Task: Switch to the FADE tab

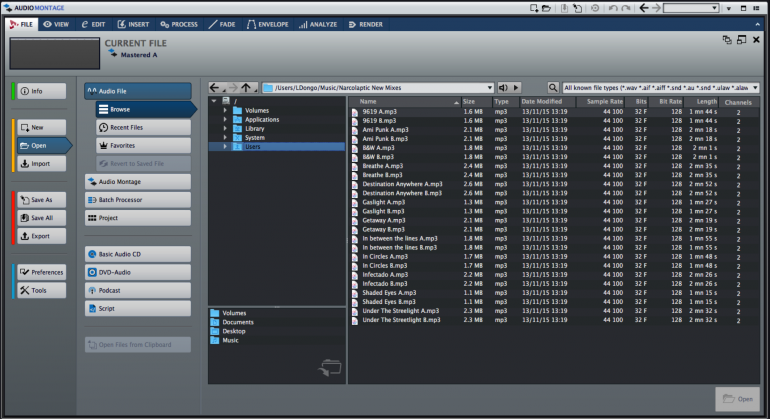Action: (222, 24)
